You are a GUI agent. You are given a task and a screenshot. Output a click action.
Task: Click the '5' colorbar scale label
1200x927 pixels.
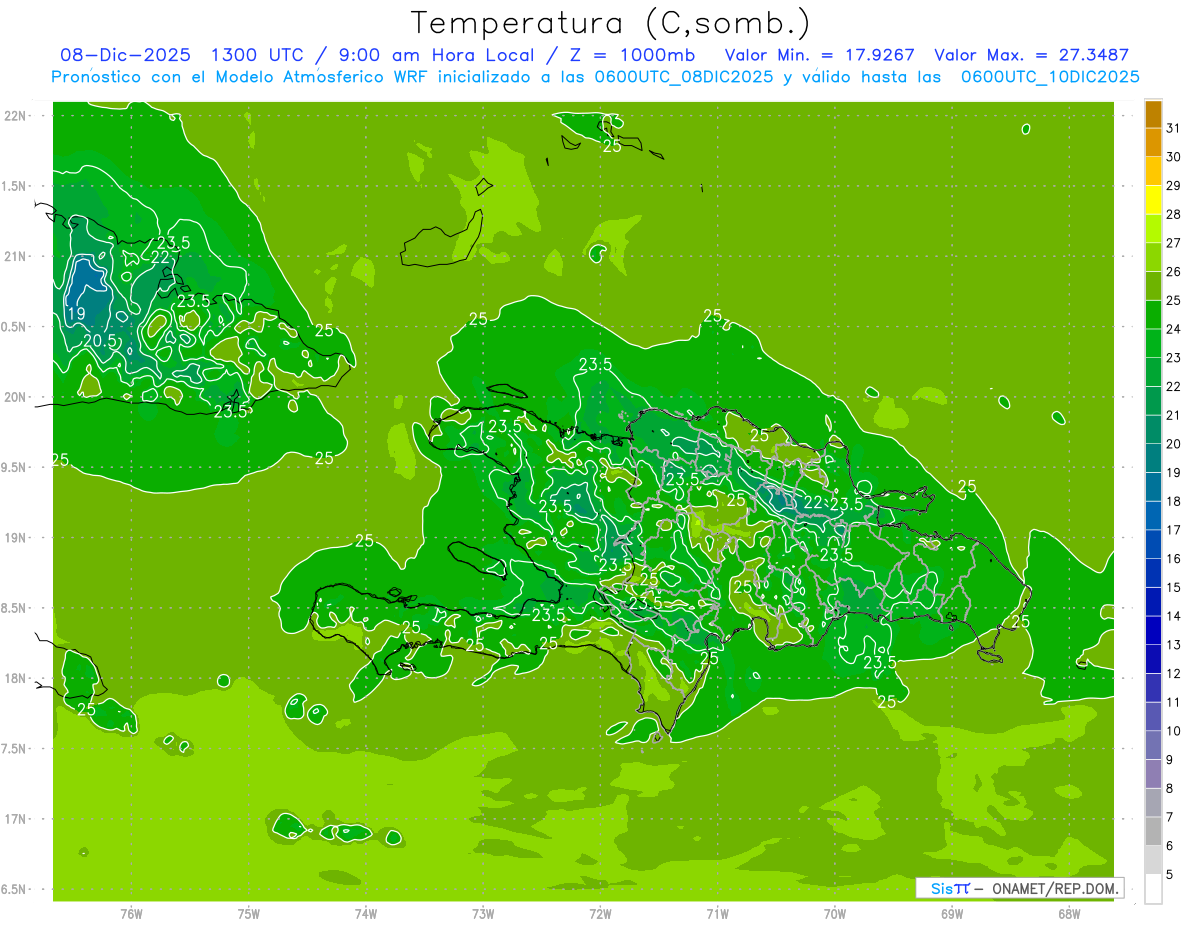1170,874
